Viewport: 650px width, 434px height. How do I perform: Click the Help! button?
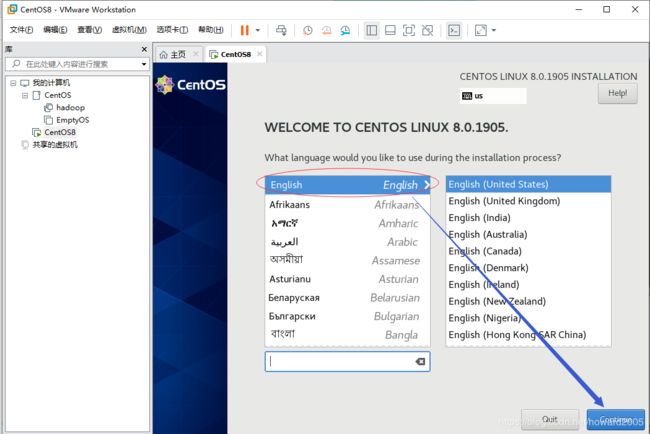tap(617, 93)
